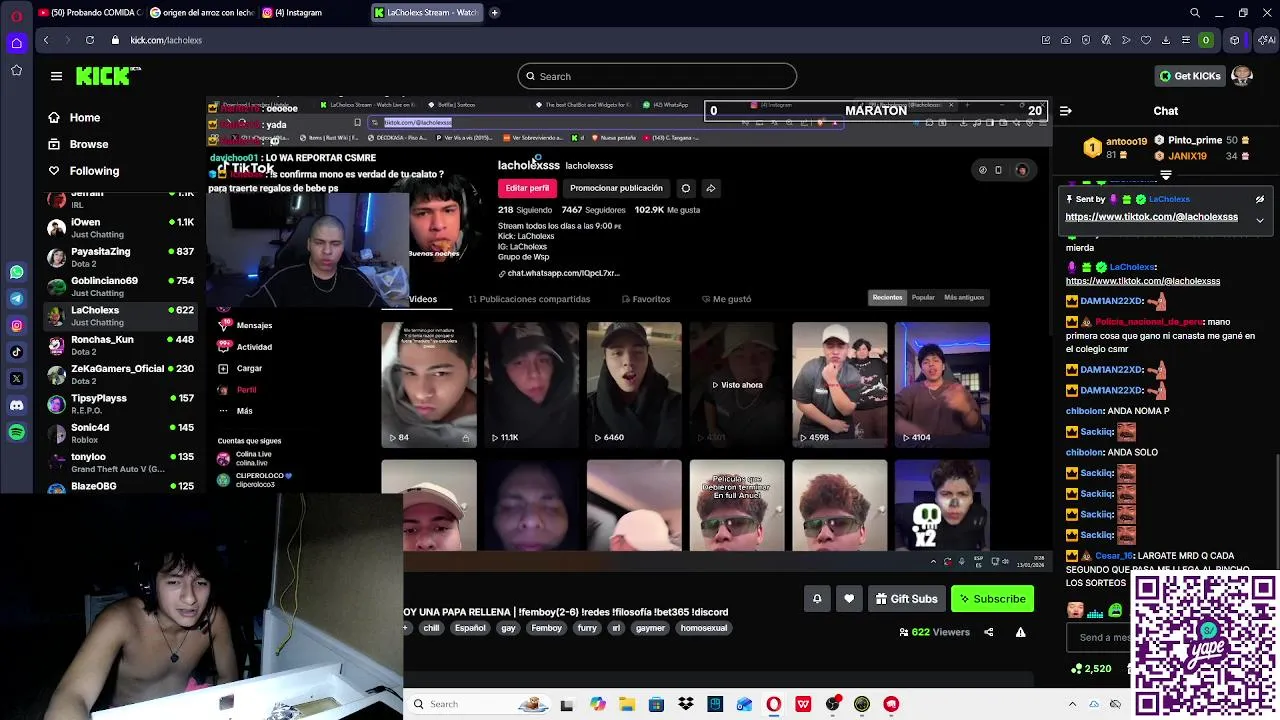Click the Gift Subs button
Image resolution: width=1280 pixels, height=720 pixels.
pyautogui.click(x=906, y=599)
